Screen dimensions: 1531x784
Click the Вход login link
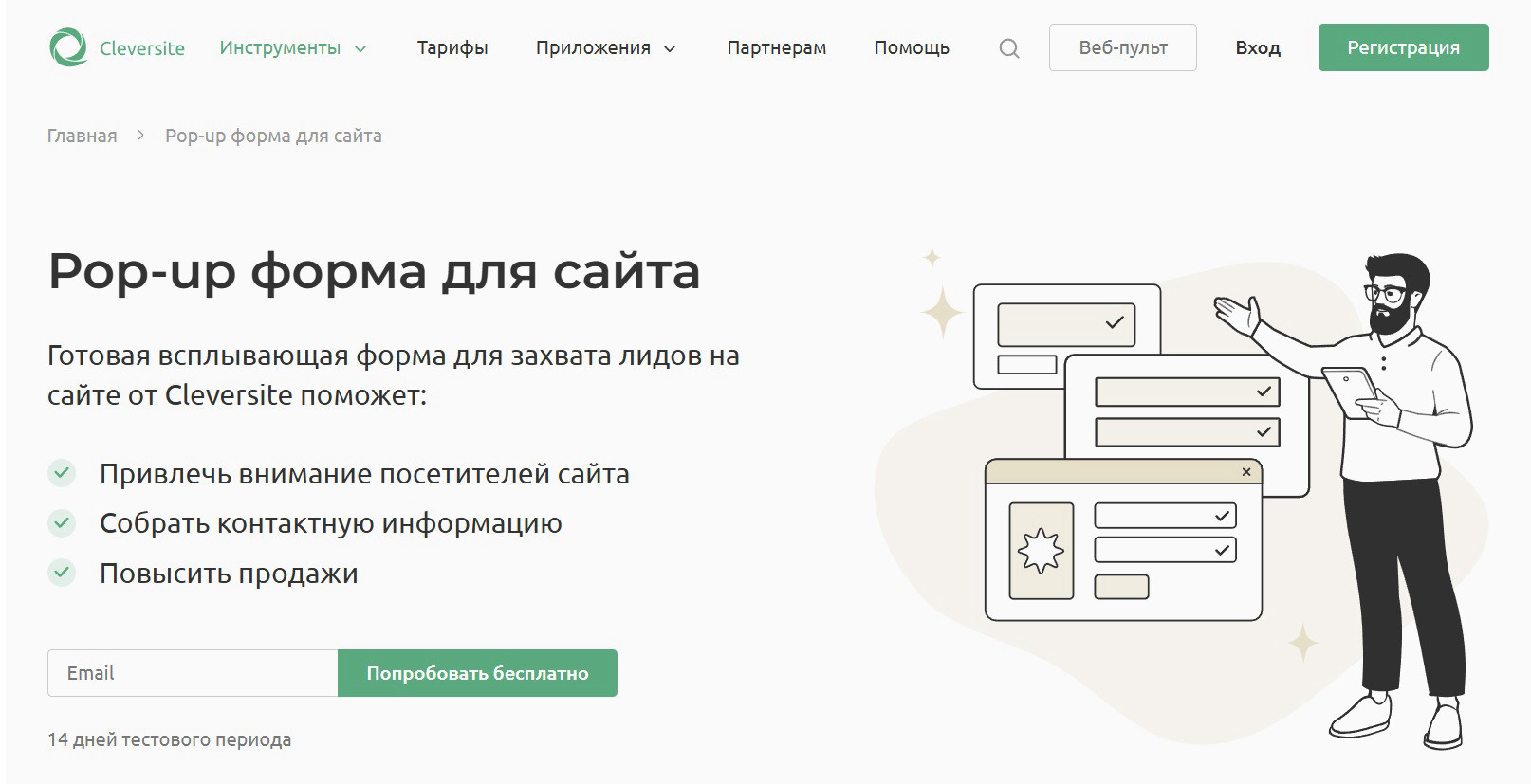point(1258,47)
